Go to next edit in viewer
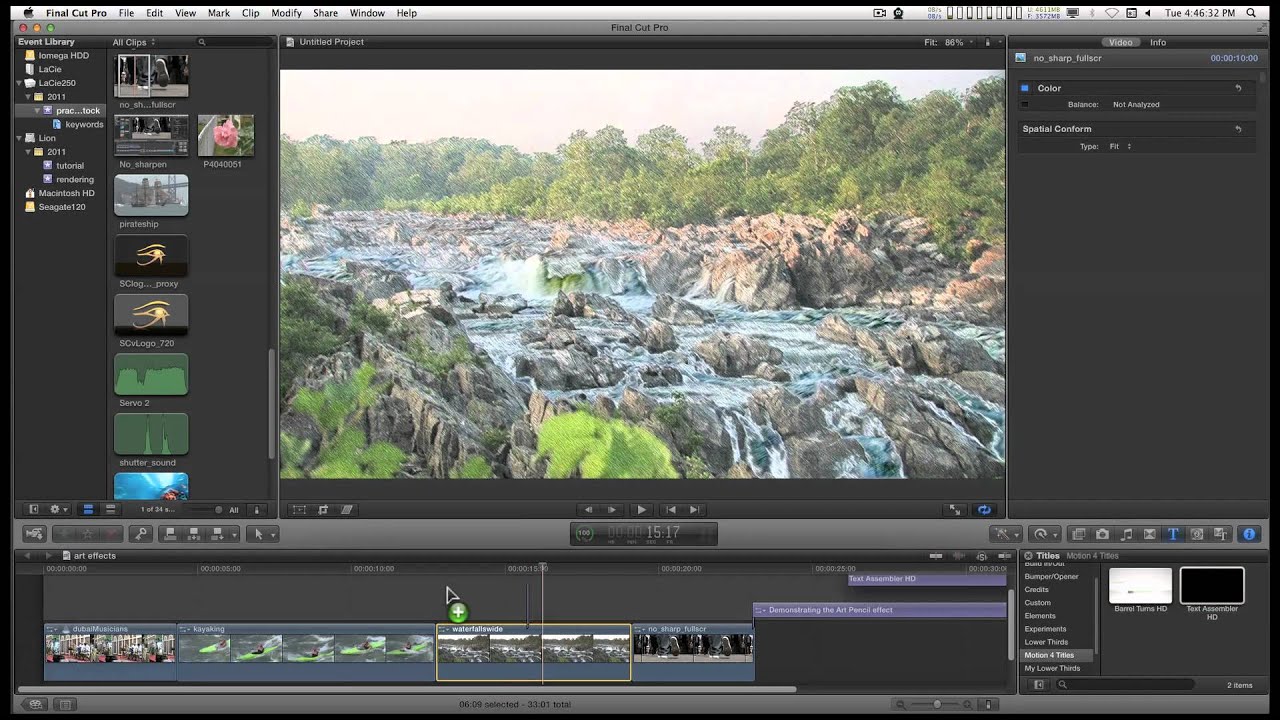Screen dimensions: 1280x720 694,510
